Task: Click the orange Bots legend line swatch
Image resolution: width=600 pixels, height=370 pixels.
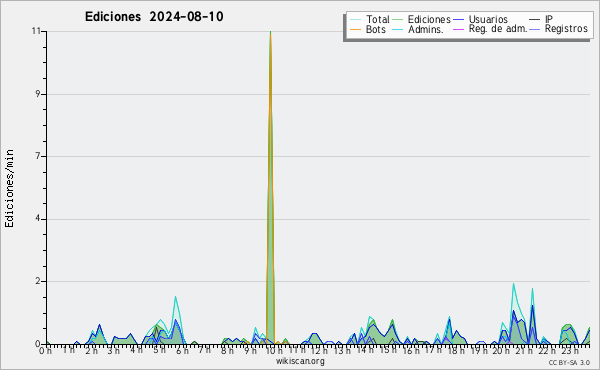Action: (x=355, y=29)
